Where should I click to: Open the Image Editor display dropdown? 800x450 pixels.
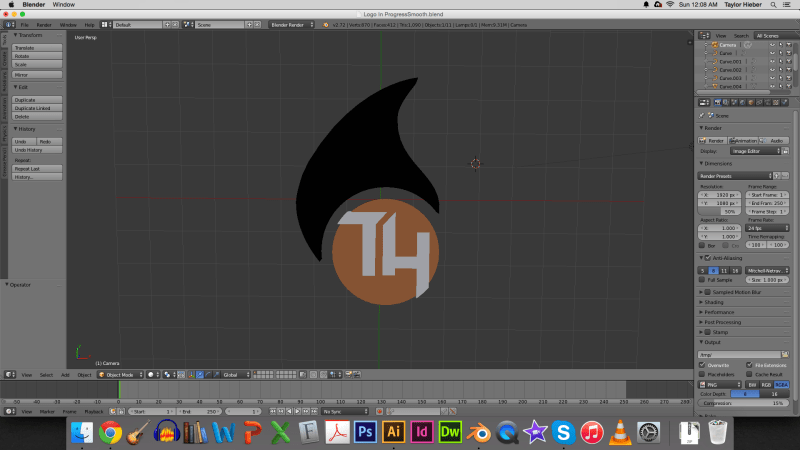pos(756,151)
